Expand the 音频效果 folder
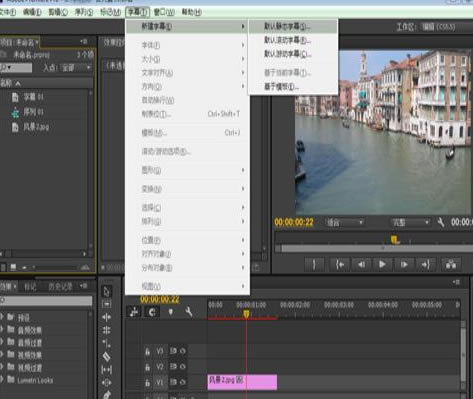The image size is (473, 399). (x=2, y=330)
